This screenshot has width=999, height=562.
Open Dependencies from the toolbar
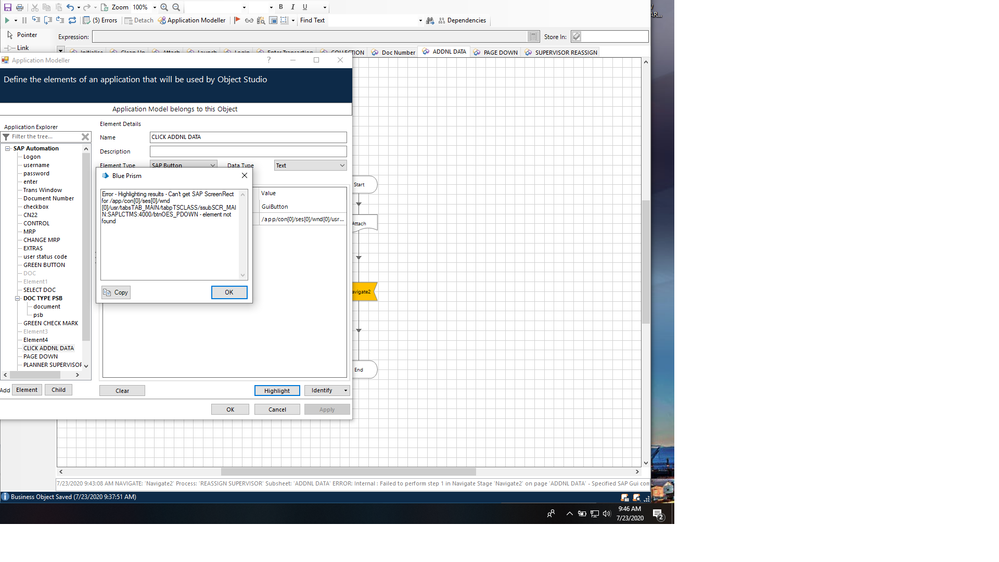462,20
